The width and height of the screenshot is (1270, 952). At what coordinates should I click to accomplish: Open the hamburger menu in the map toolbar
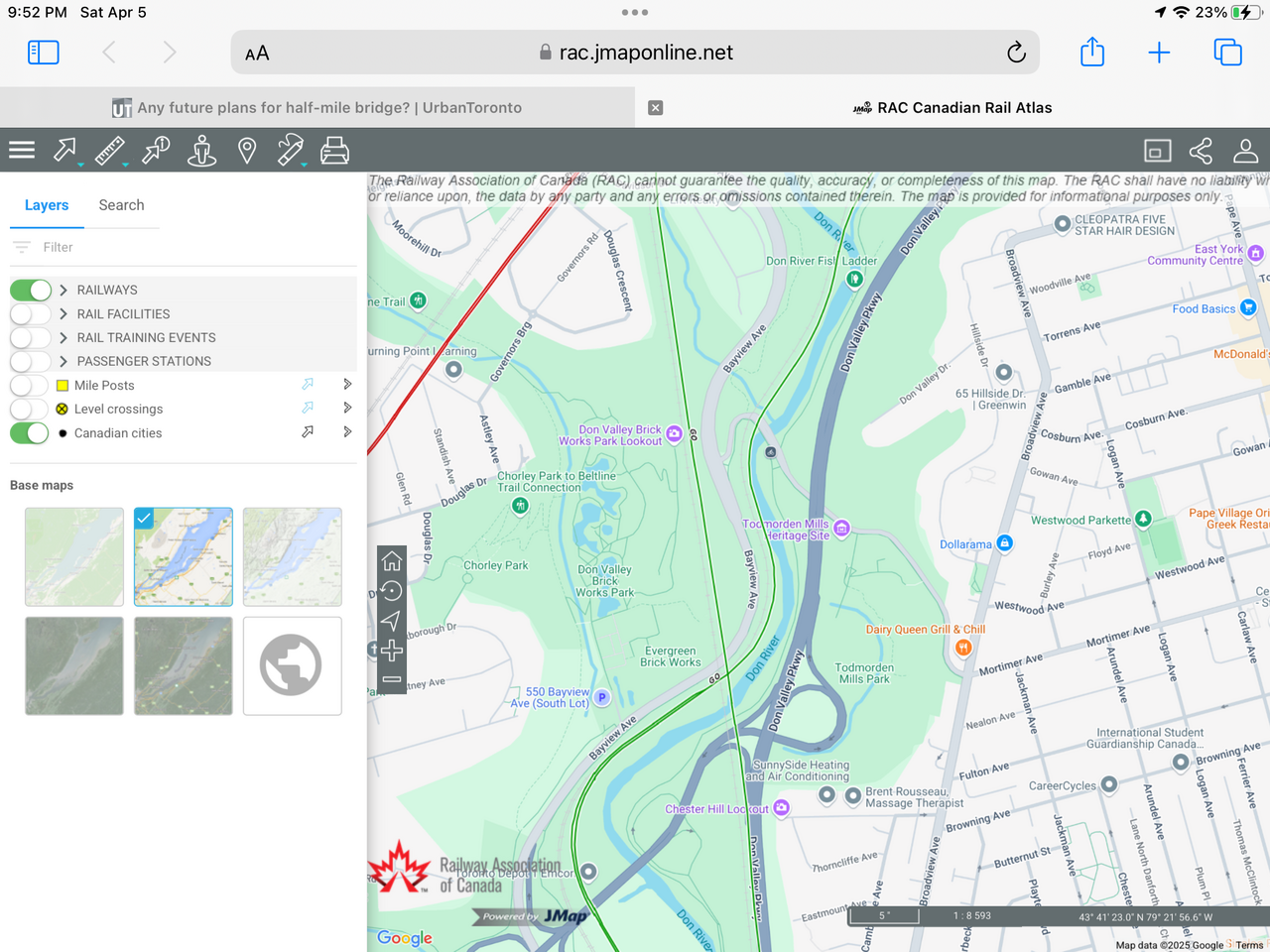click(22, 151)
